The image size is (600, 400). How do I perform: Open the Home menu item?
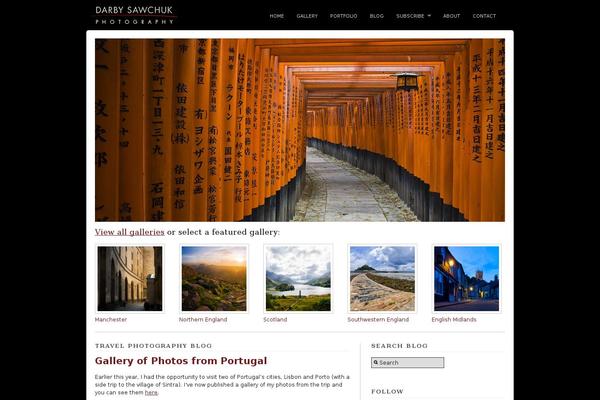[277, 16]
